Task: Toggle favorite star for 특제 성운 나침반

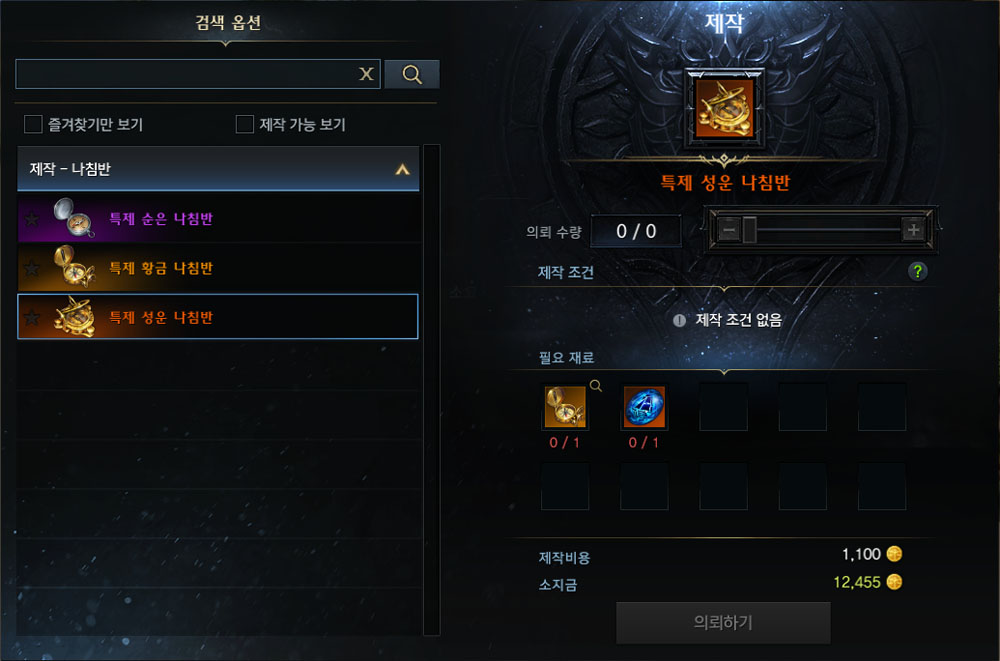Action: click(31, 317)
